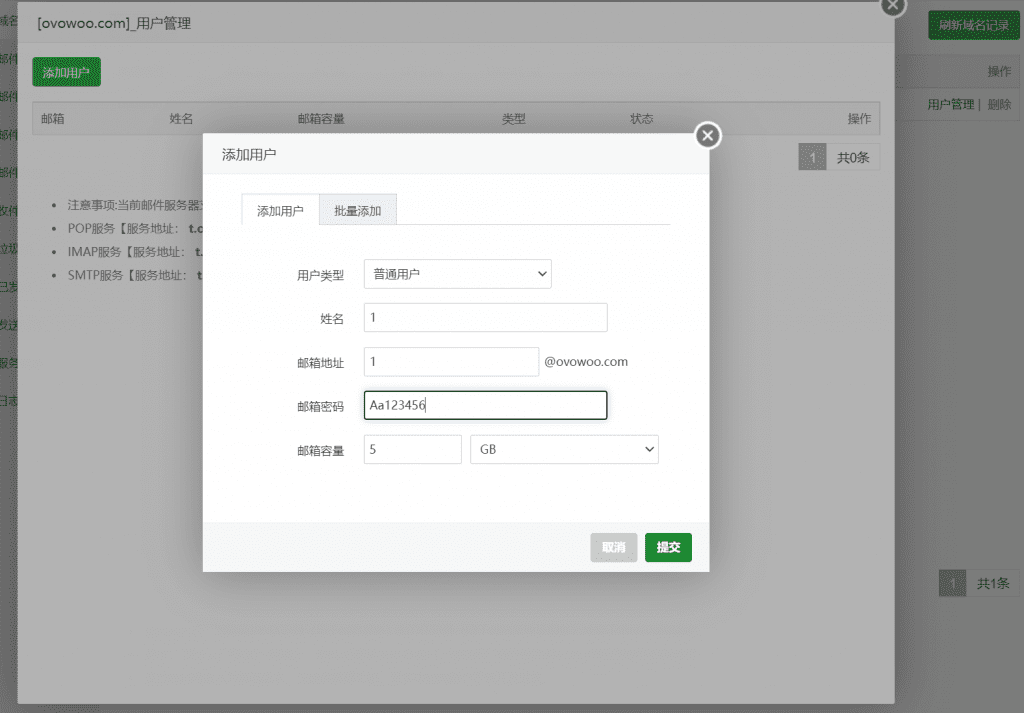Select the 添加用户 tab in the dialog
Viewport: 1024px width, 713px height.
point(280,210)
